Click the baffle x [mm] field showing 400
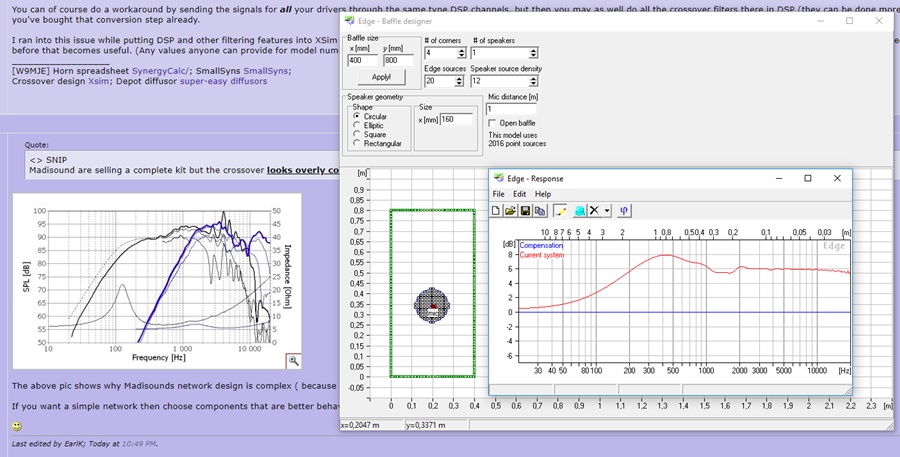The height and width of the screenshot is (457, 900). (363, 60)
